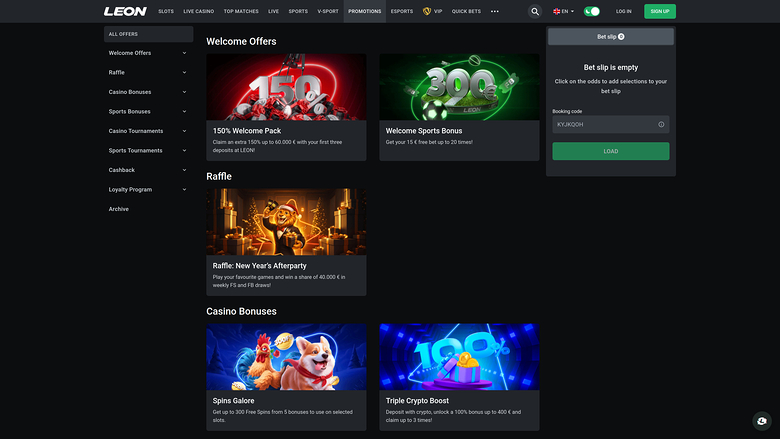
Task: Click the Bet slip tab header
Action: point(610,36)
